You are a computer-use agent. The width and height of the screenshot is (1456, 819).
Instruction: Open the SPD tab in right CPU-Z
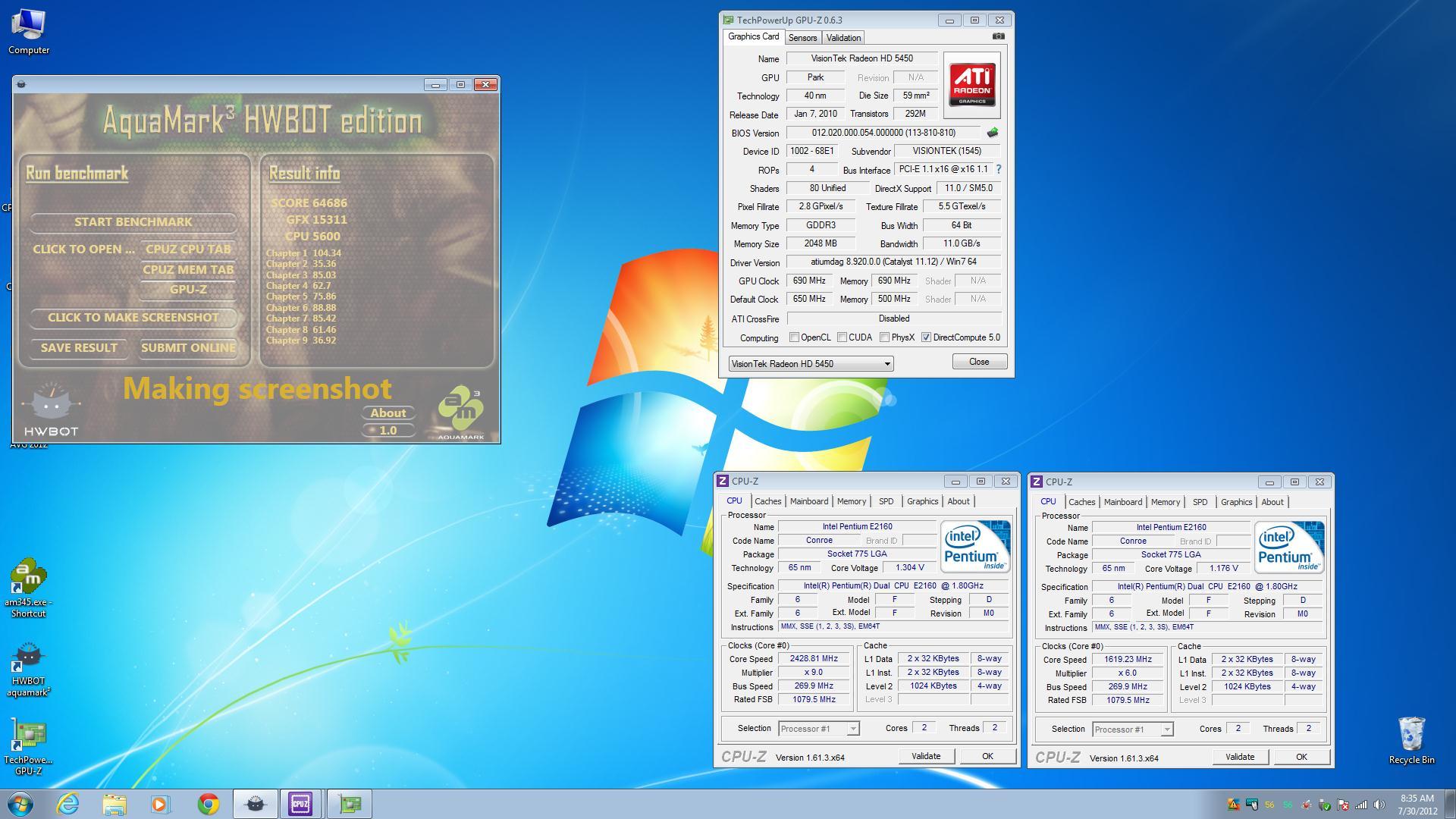[x=1200, y=502]
